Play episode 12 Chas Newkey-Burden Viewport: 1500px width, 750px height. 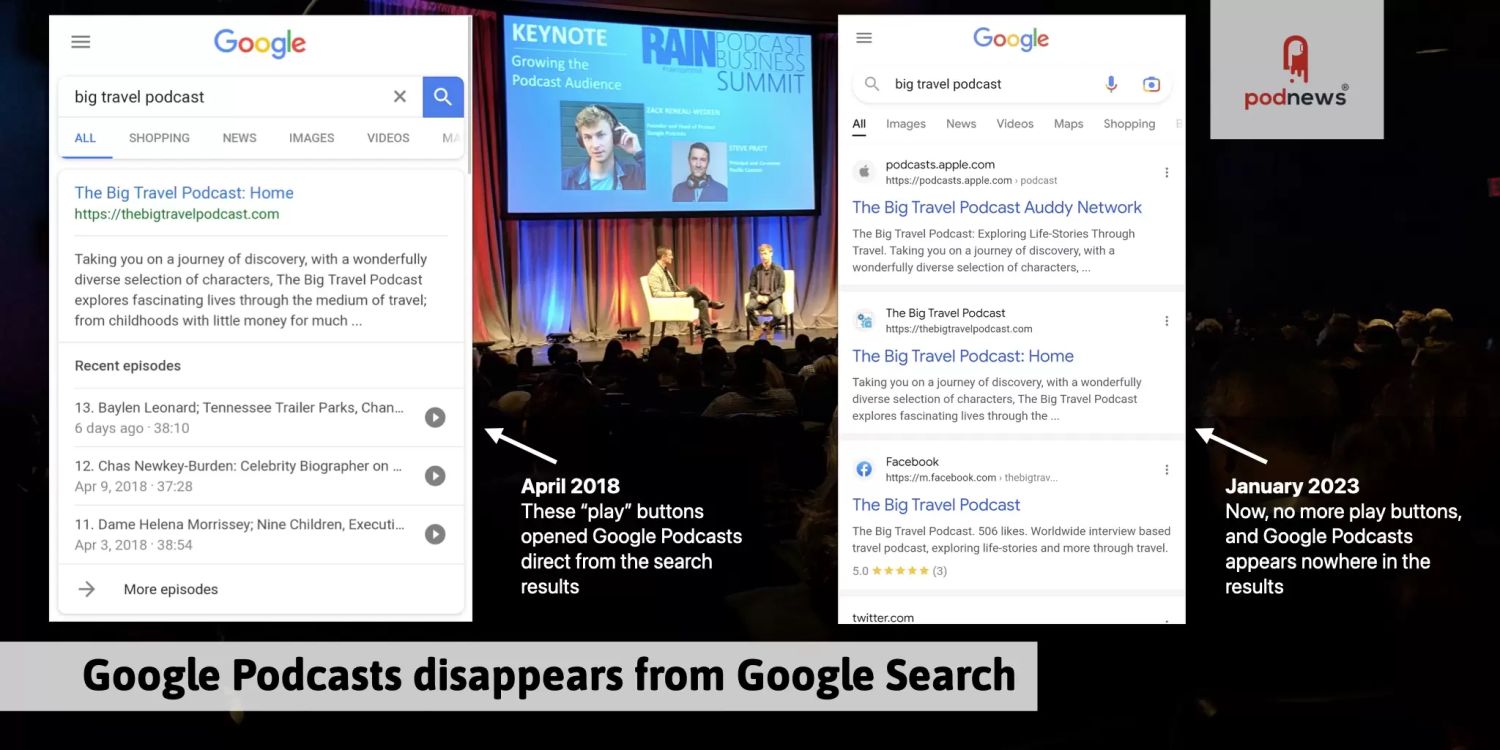pos(435,476)
